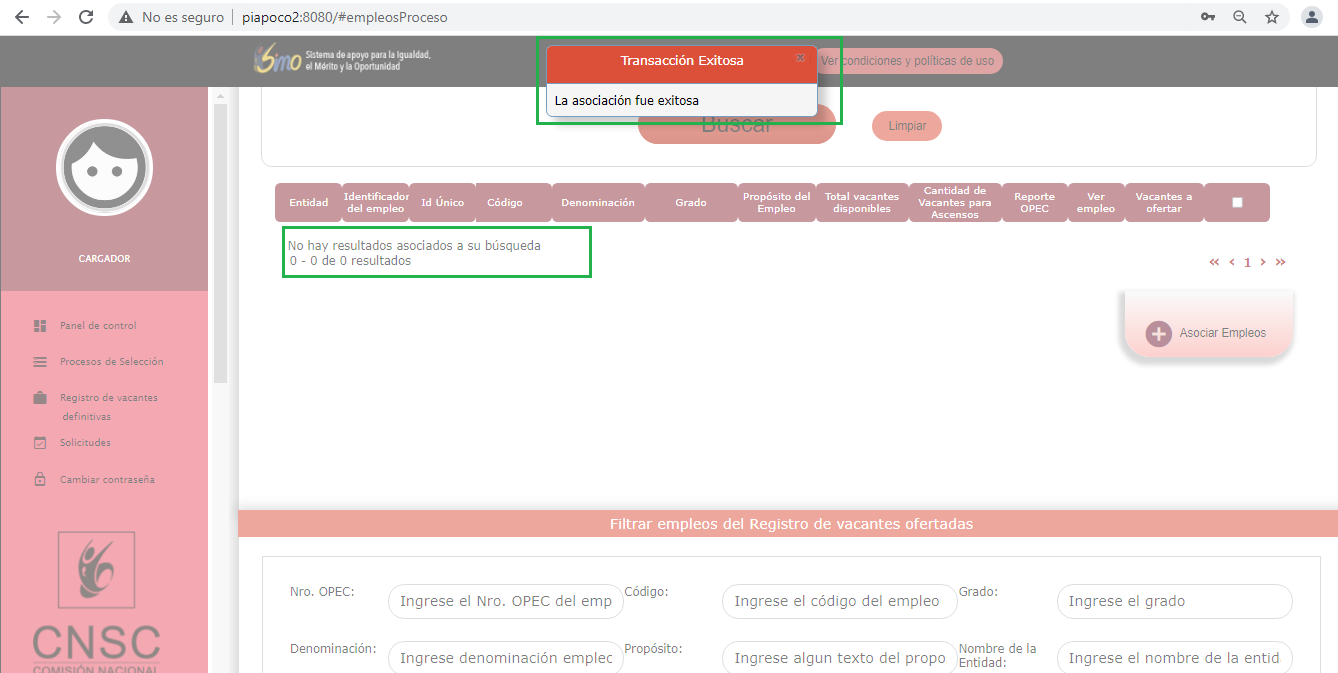Click the next page arrow
The image size is (1338, 673).
pos(1263,263)
